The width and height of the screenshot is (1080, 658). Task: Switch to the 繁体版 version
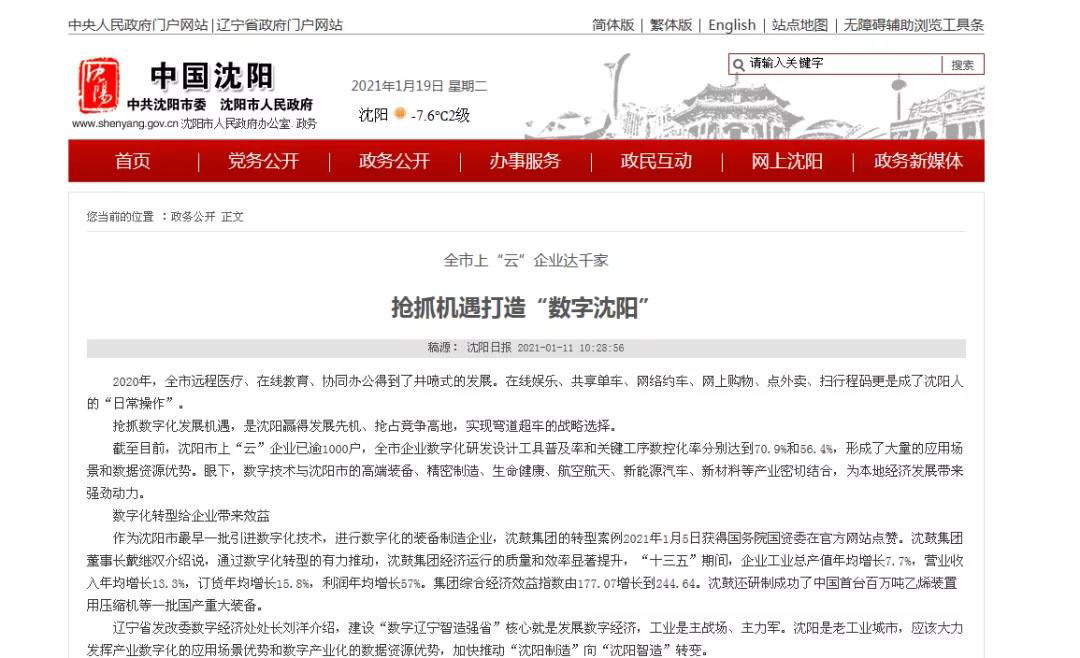669,25
